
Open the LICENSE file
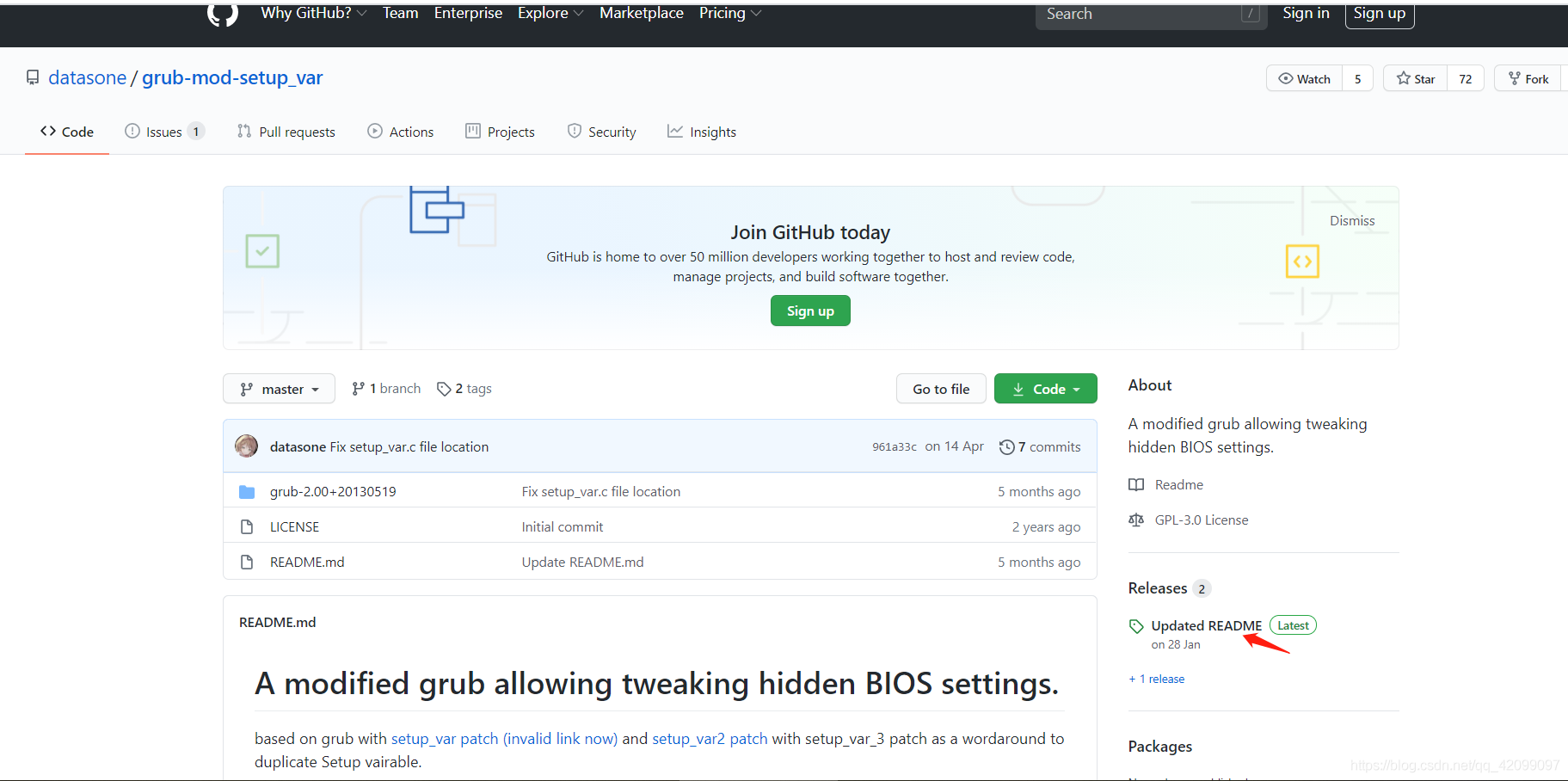coord(294,526)
